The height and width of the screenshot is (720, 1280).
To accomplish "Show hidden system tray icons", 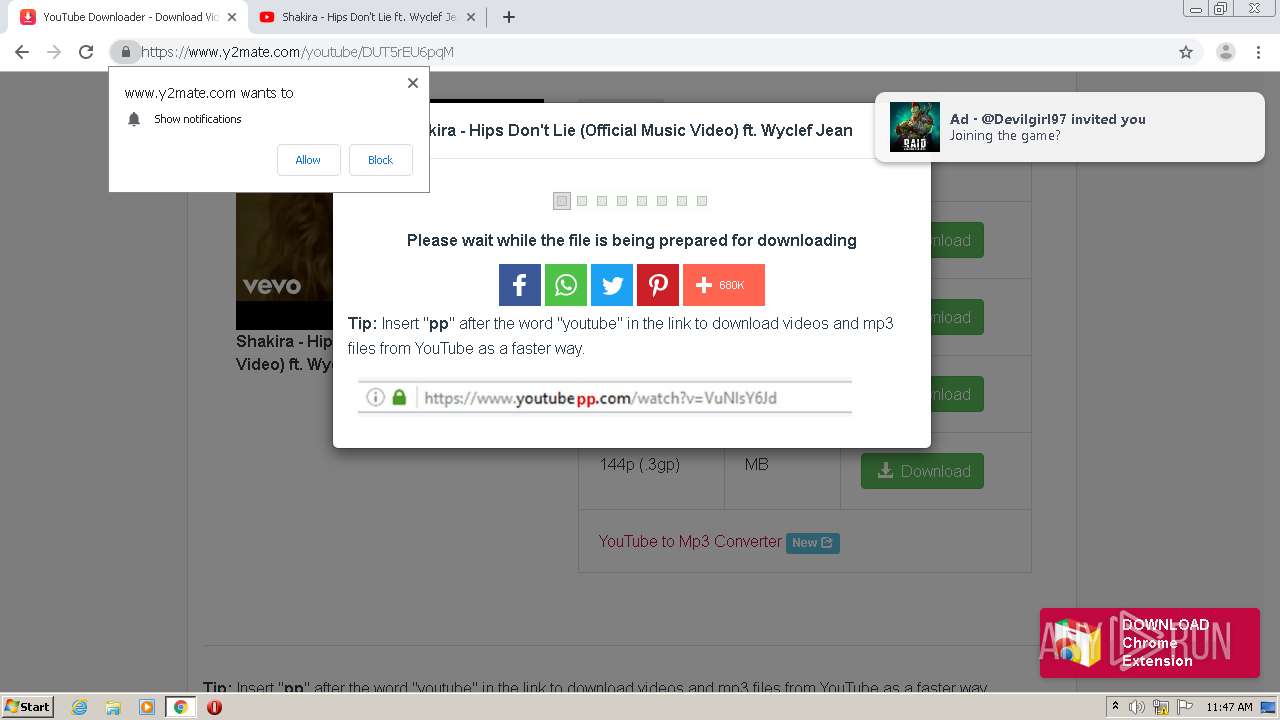I will (1115, 707).
